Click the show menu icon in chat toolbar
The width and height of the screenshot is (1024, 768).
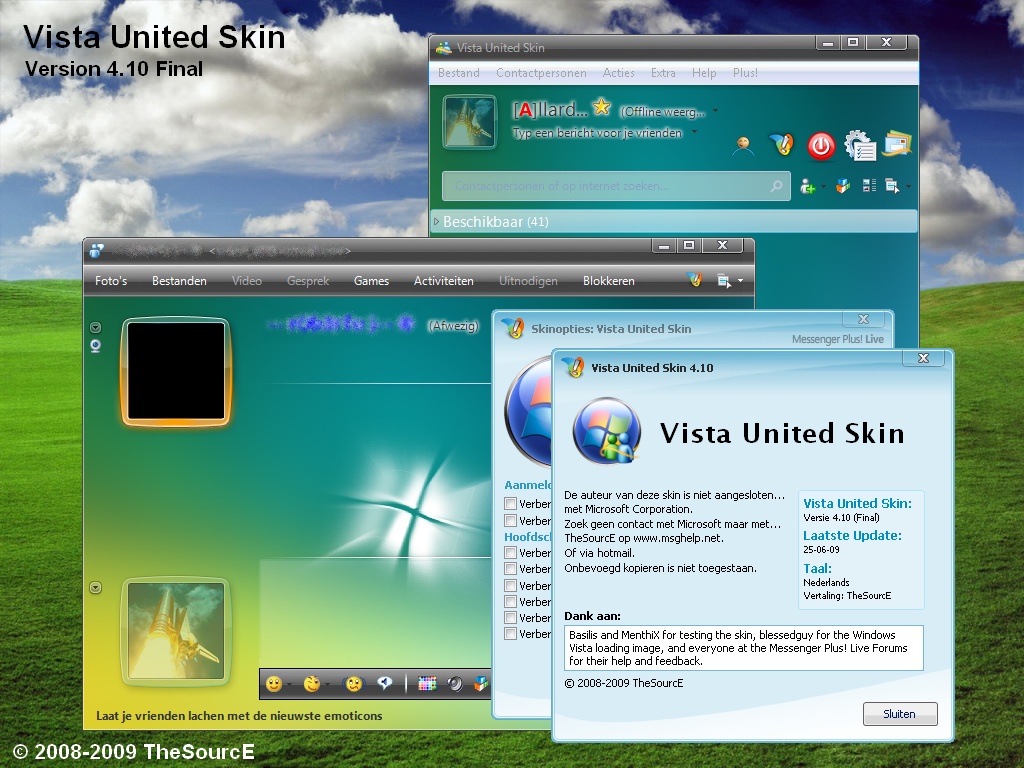click(x=724, y=281)
